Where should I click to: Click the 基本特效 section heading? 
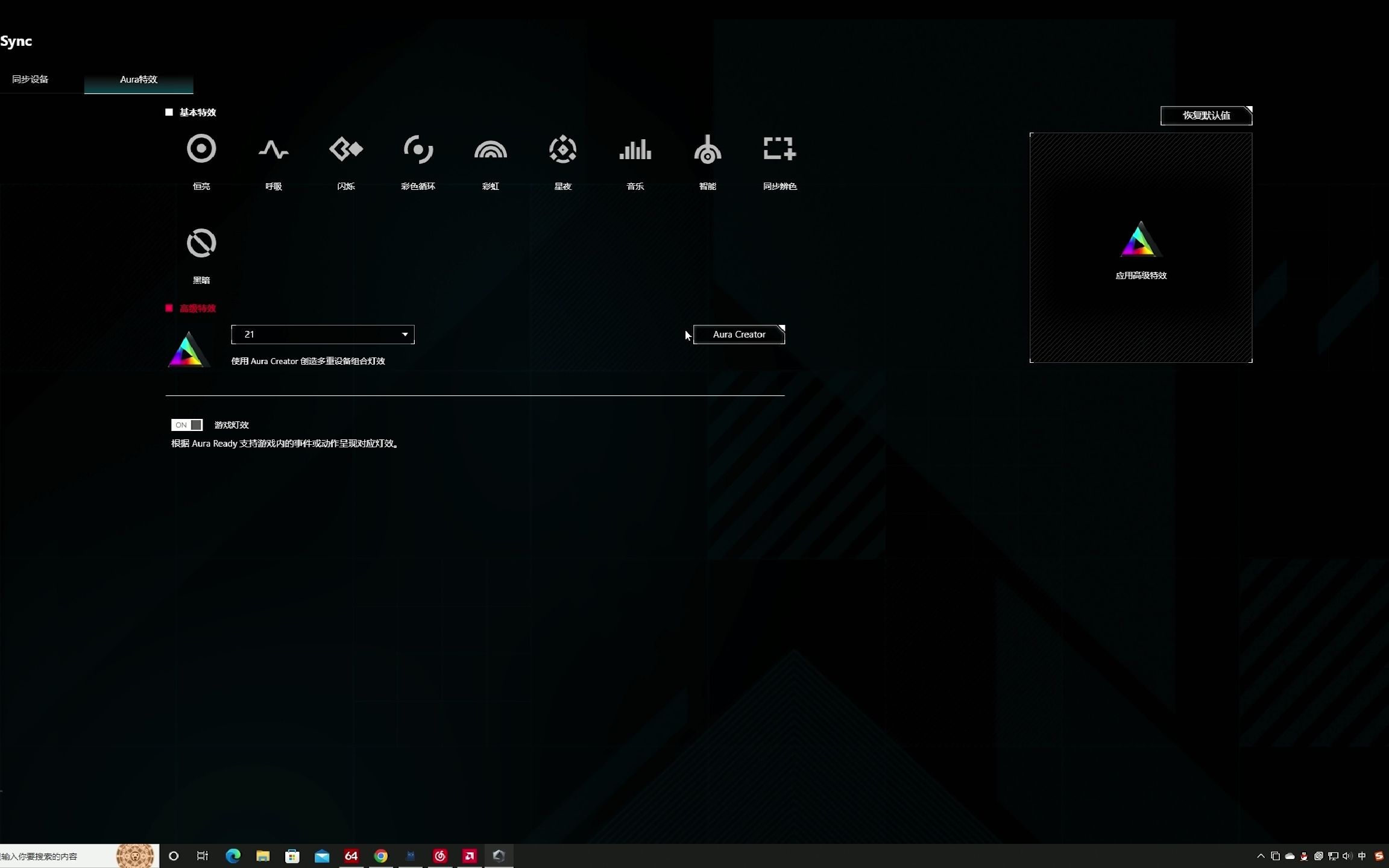coord(198,113)
